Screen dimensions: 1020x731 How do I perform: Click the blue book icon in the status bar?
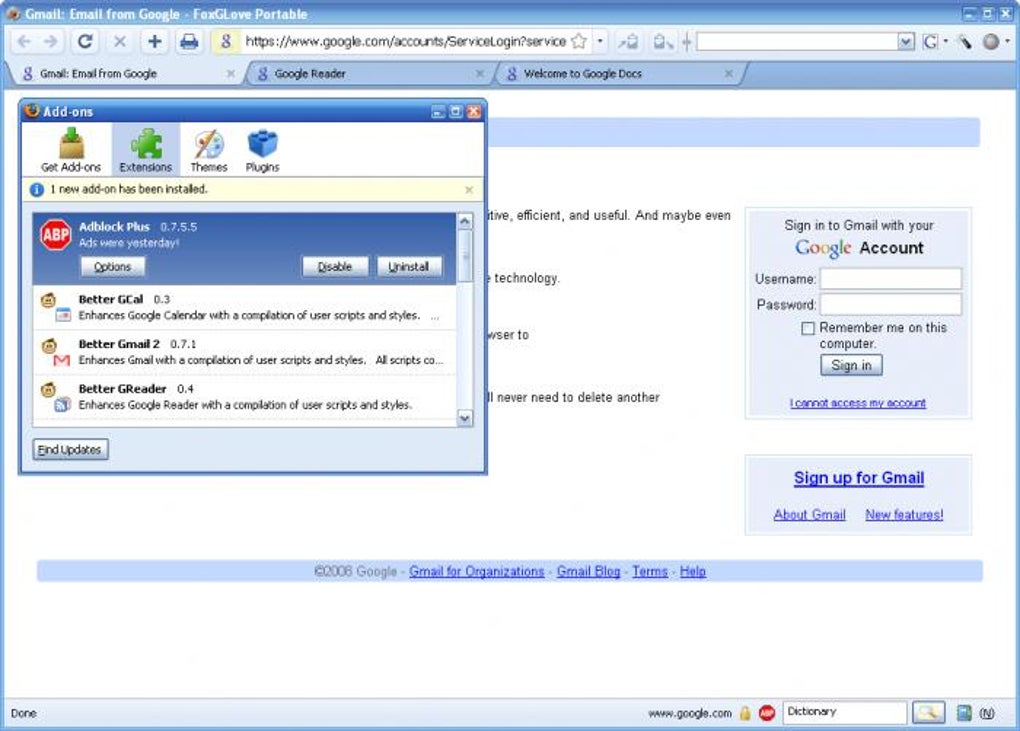coord(964,713)
